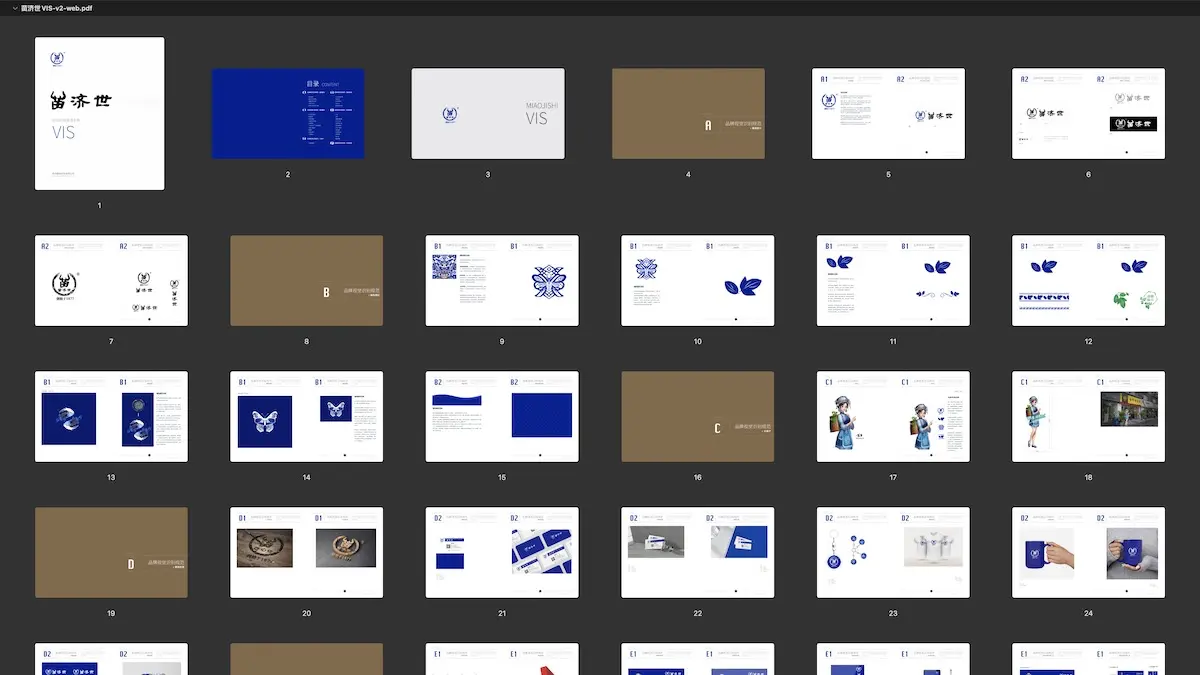The width and height of the screenshot is (1200, 675).
Task: Click the page number label "2"
Action: coord(288,174)
